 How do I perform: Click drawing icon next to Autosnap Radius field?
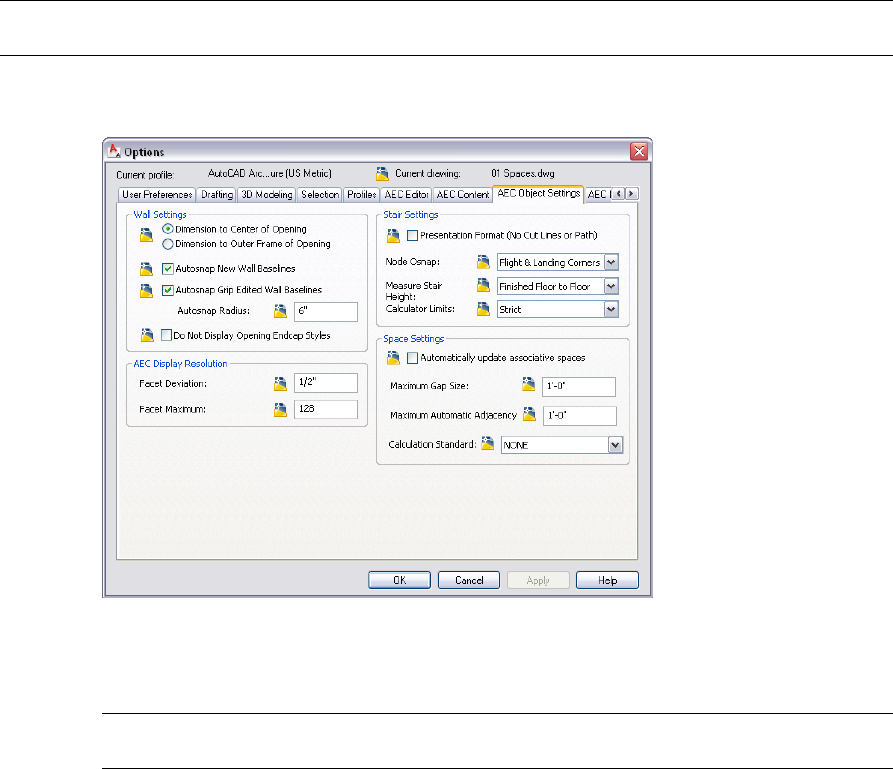coord(280,311)
